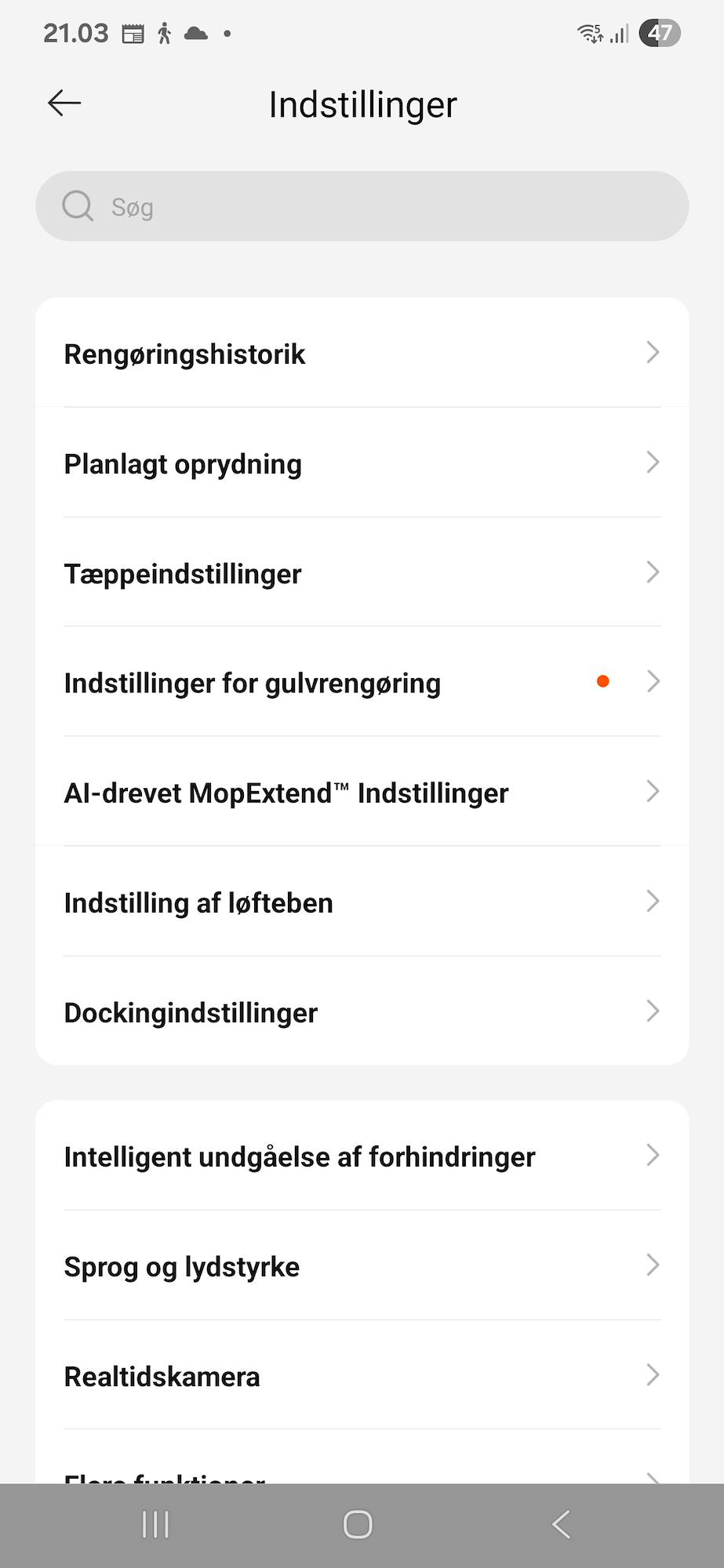Tap the orange notification dot on gulvrengøring
The height and width of the screenshot is (1568, 724).
coord(602,681)
